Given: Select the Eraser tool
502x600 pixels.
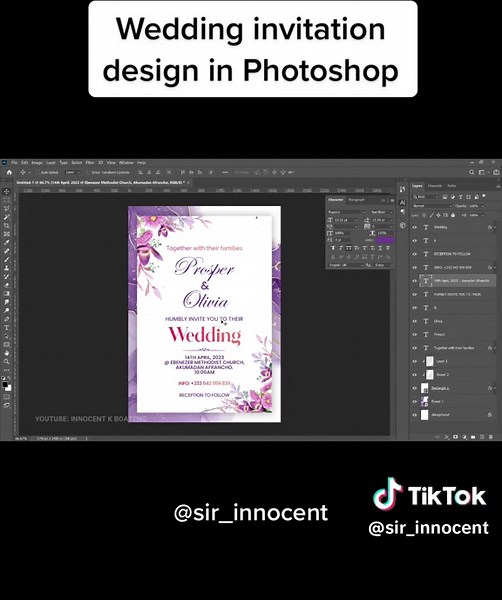Looking at the screenshot, I should (7, 285).
